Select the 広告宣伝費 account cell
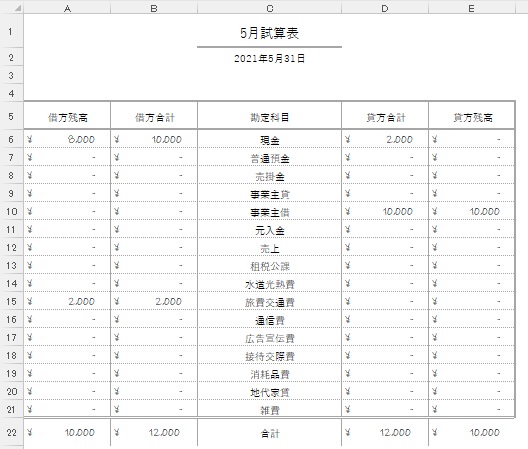 [269, 337]
